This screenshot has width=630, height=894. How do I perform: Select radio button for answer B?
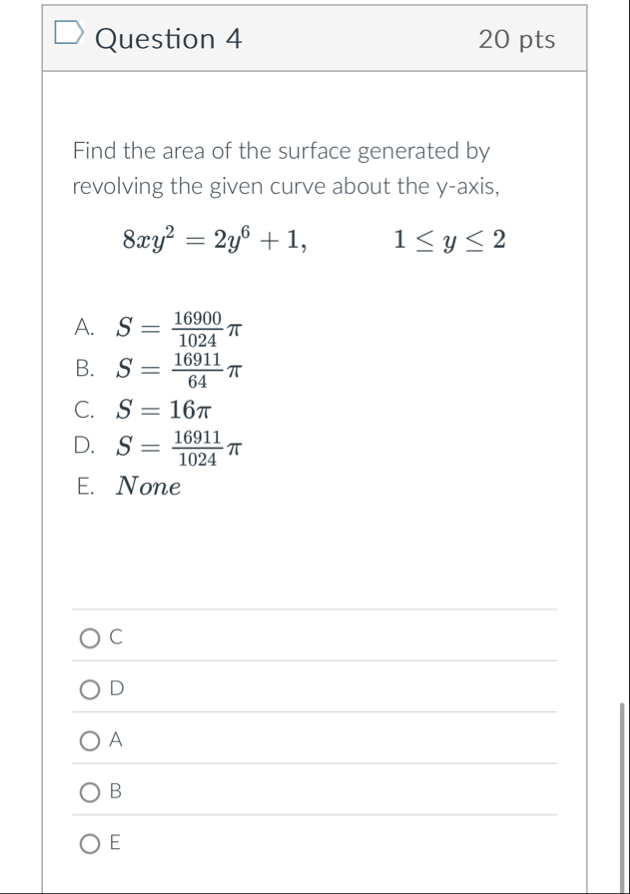[x=91, y=792]
